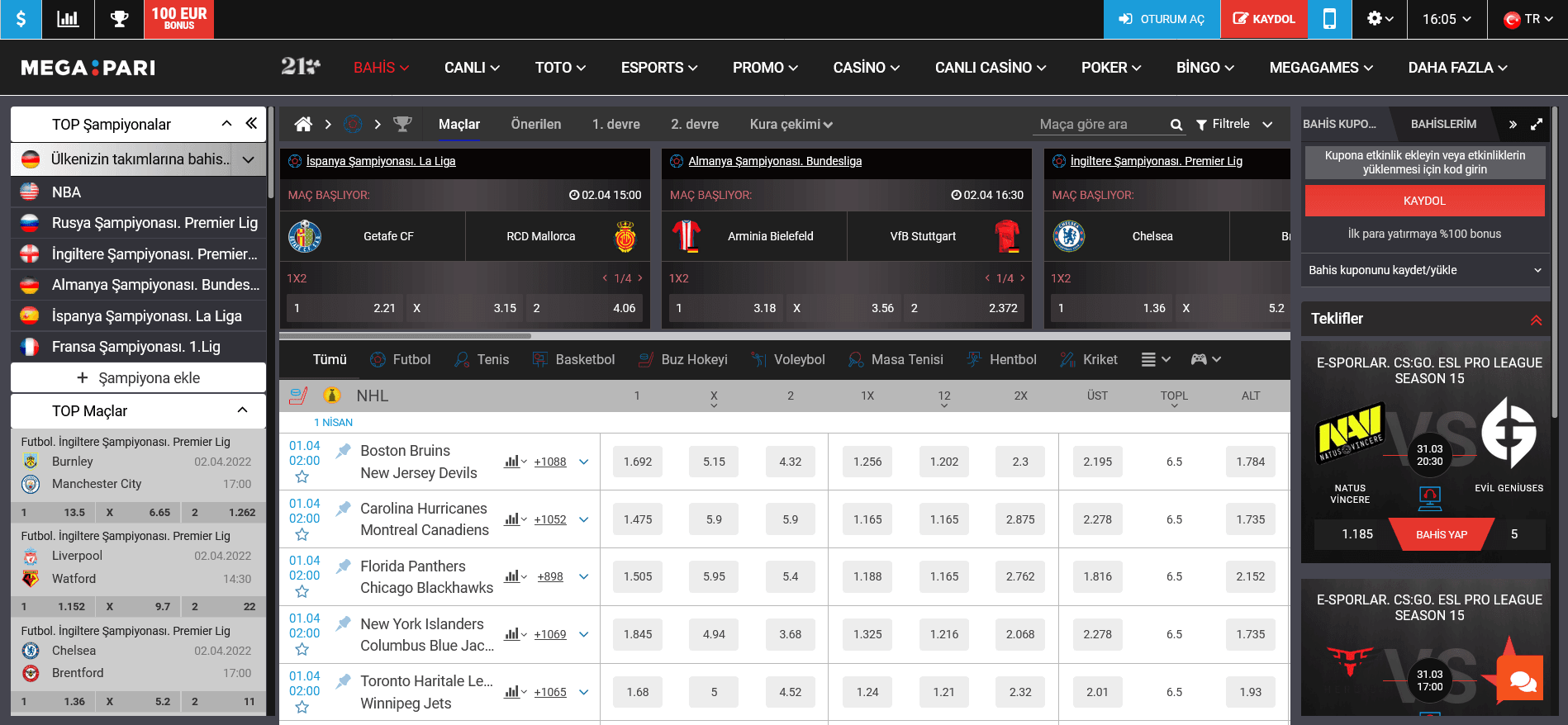Add Carolina Hurricanes match to favorites star

(302, 534)
